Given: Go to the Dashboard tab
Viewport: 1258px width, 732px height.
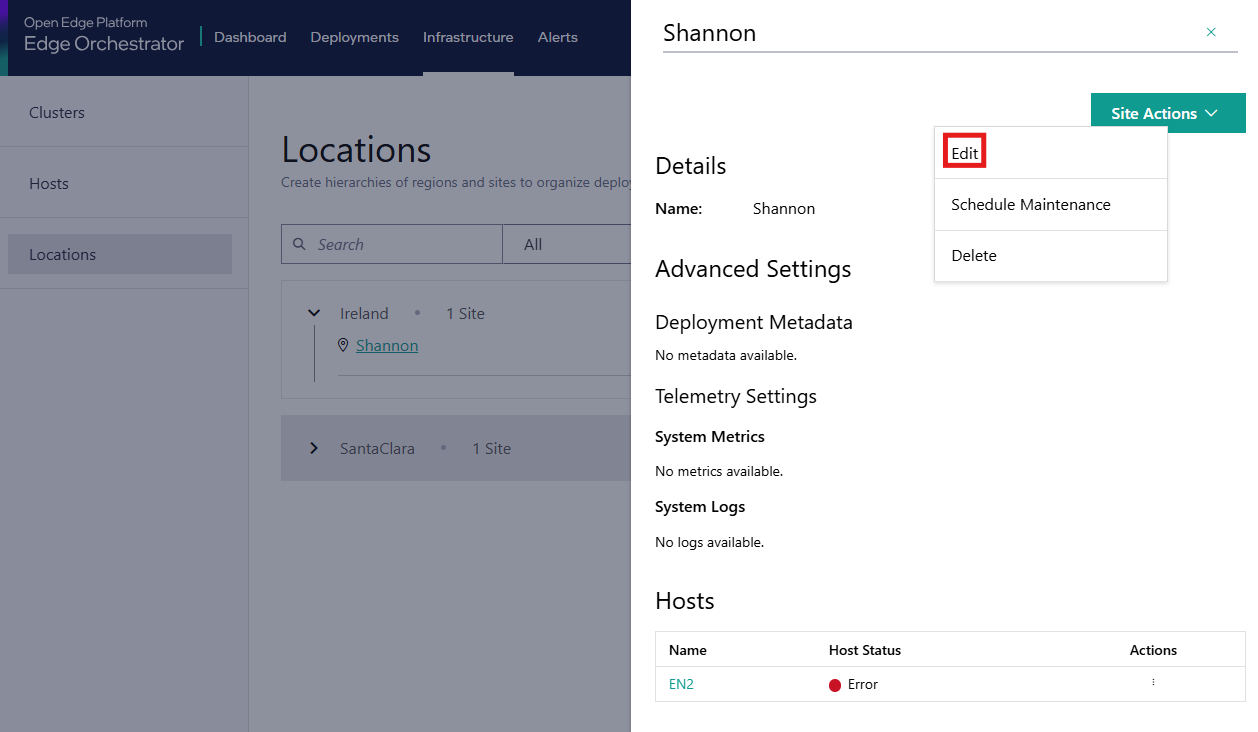Looking at the screenshot, I should pos(250,37).
